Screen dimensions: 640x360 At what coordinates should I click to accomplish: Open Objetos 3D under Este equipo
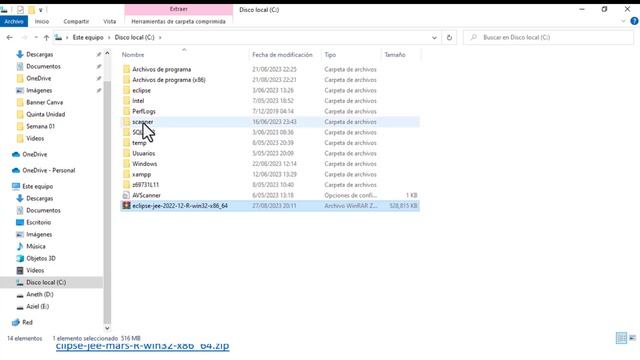[41, 258]
